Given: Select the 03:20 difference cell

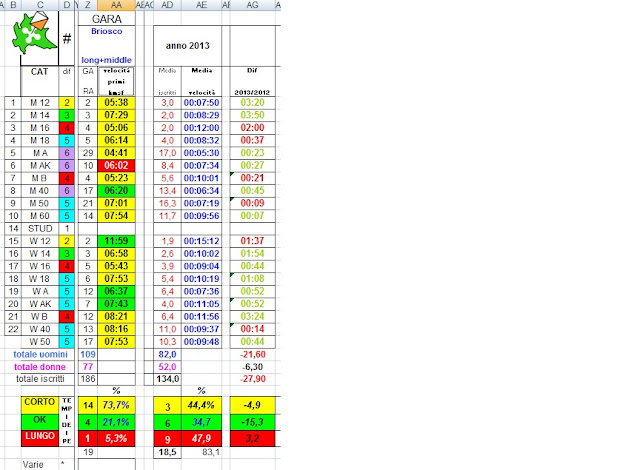Looking at the screenshot, I should pos(253,103).
